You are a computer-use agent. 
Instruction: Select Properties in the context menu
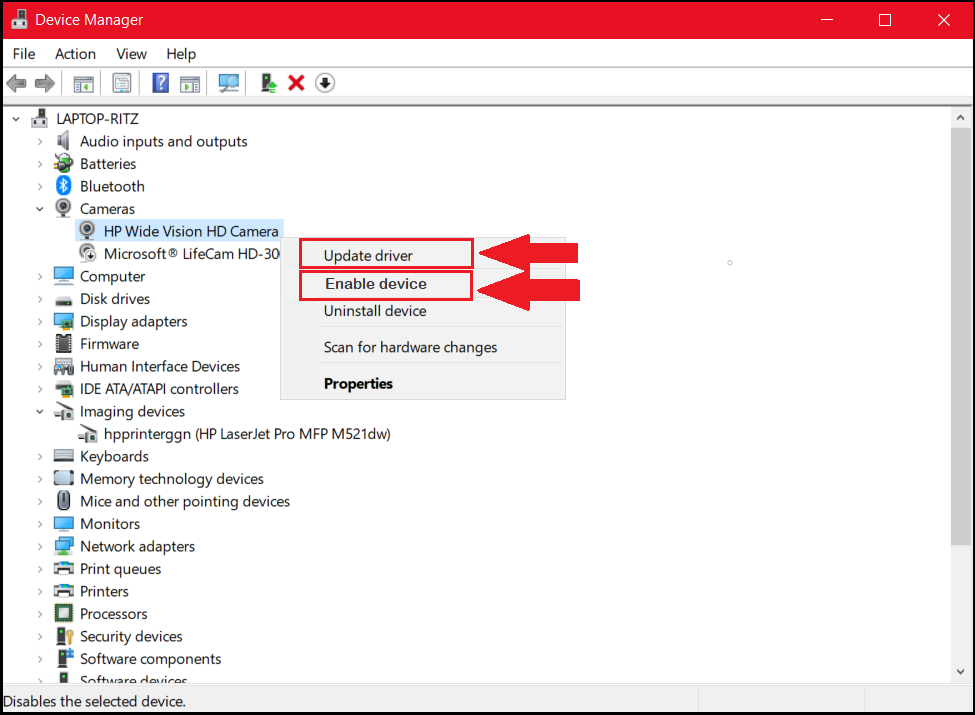pyautogui.click(x=358, y=384)
